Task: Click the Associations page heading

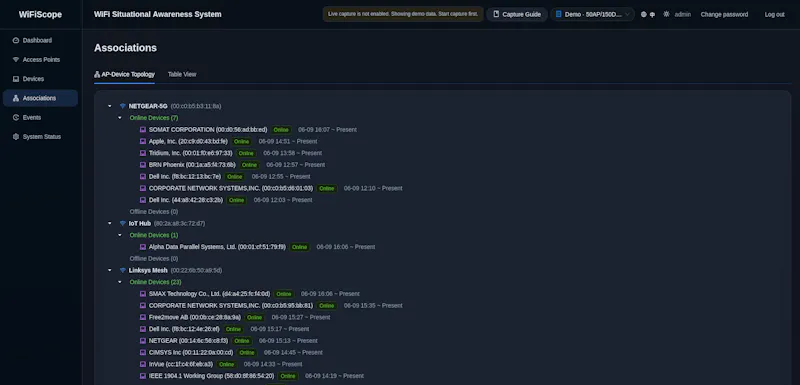Action: [126, 48]
